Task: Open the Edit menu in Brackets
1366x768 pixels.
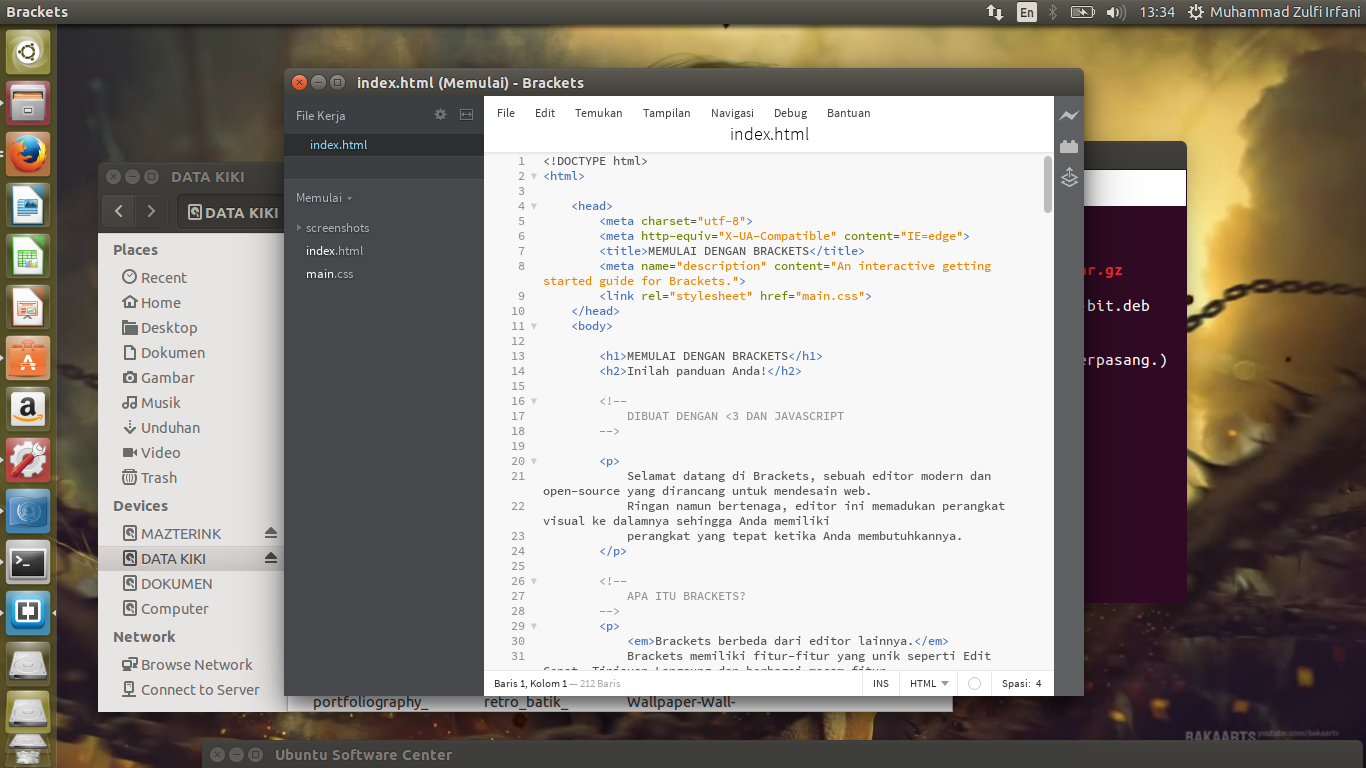Action: pos(545,113)
